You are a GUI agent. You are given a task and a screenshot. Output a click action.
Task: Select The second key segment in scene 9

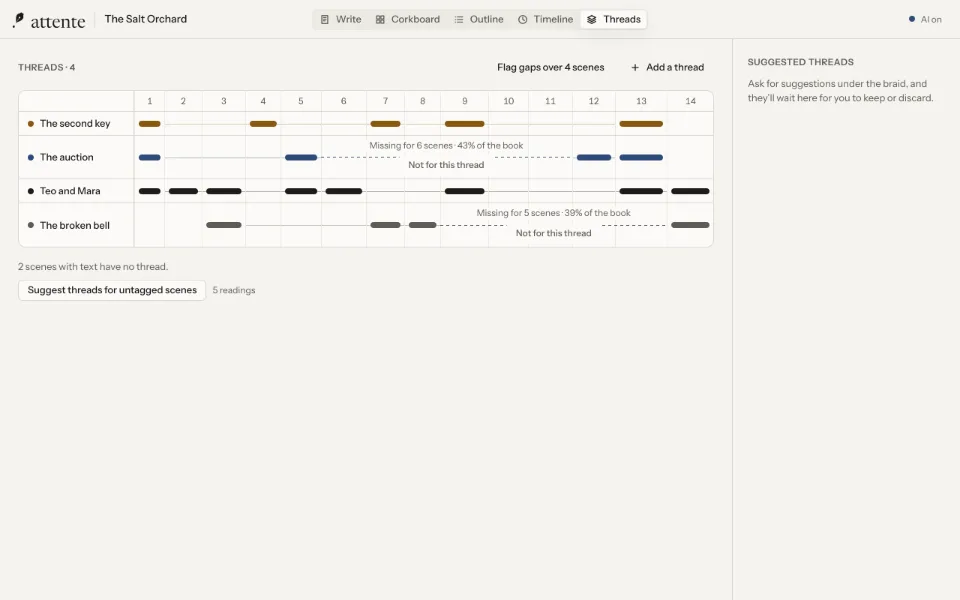pos(465,124)
